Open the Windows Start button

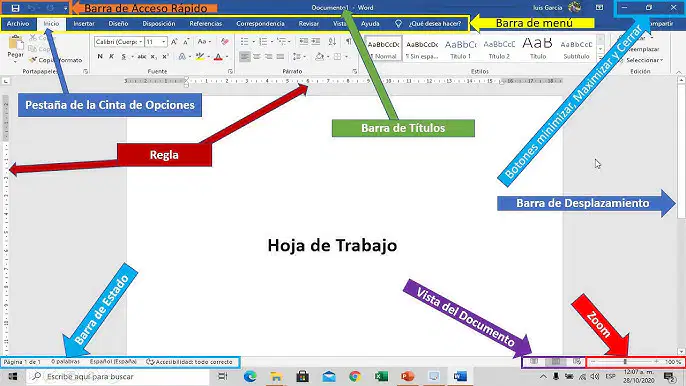(13, 376)
